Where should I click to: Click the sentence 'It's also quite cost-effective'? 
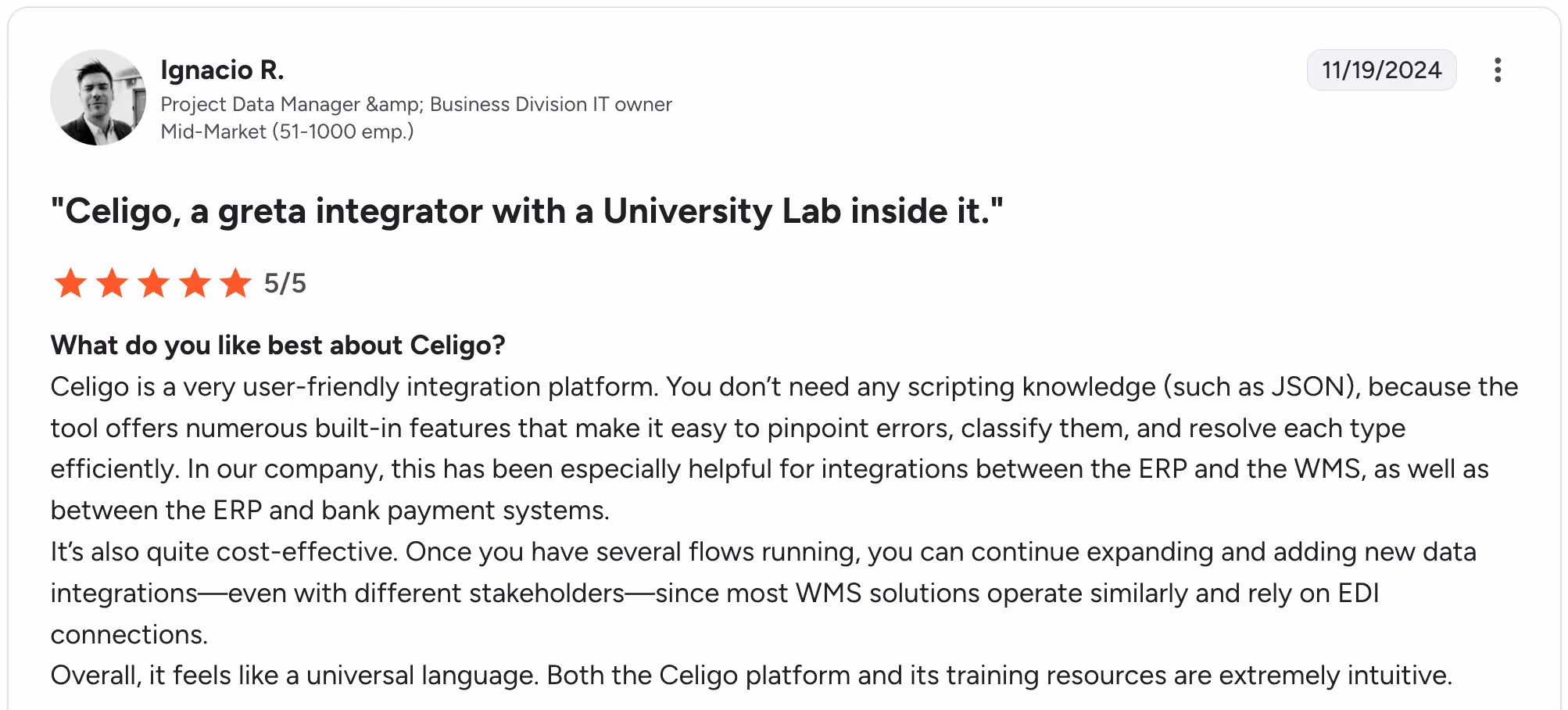[225, 551]
